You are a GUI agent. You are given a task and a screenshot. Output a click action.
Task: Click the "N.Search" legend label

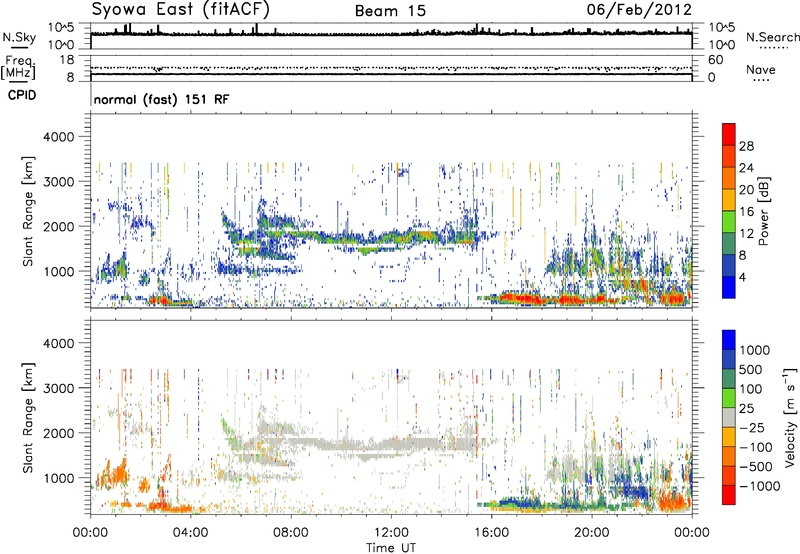[x=772, y=37]
